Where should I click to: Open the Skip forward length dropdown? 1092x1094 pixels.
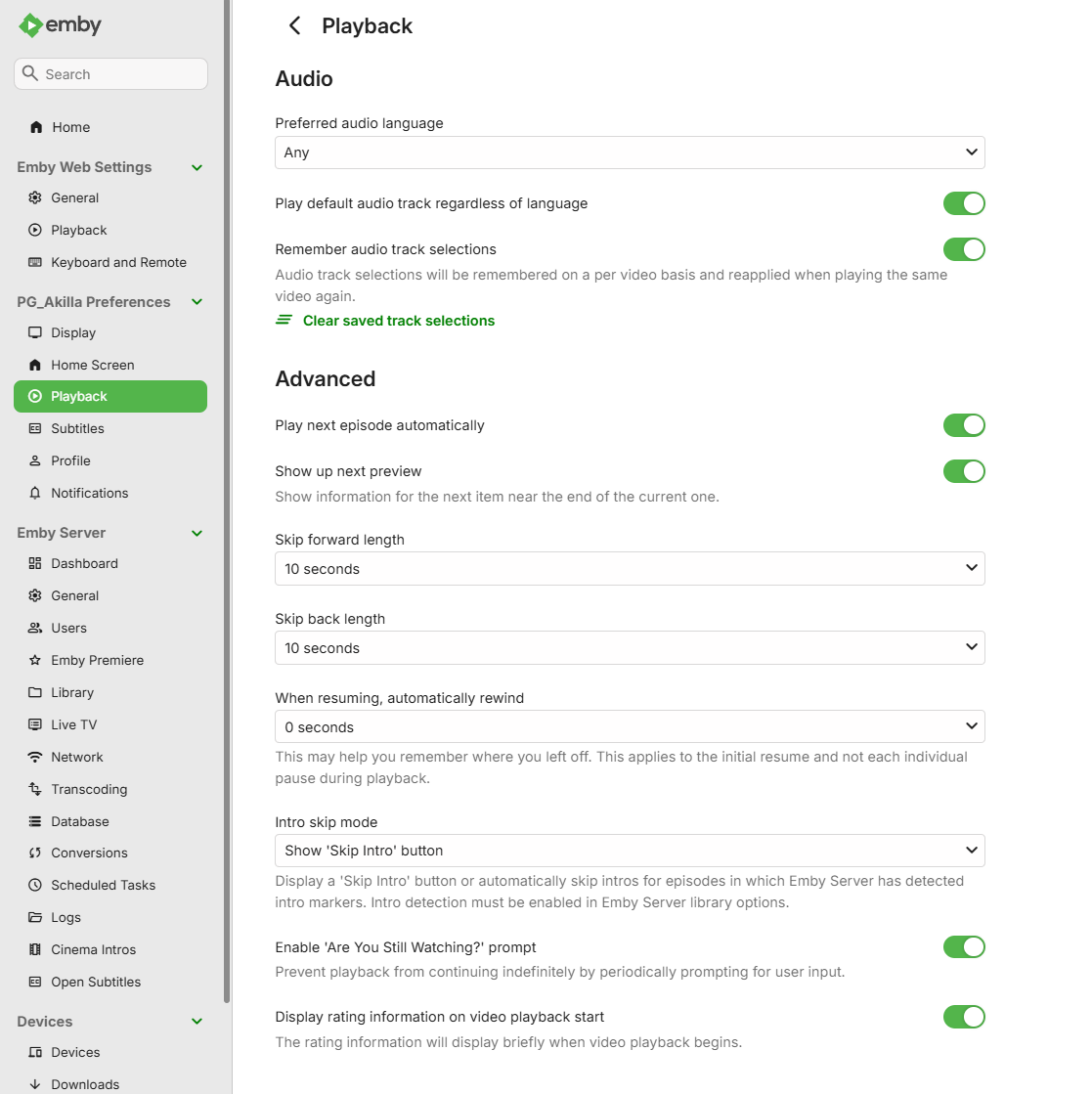[630, 569]
